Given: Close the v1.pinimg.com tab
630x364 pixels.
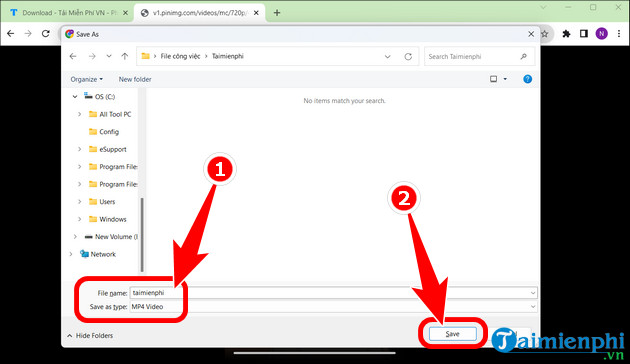Looking at the screenshot, I should (x=256, y=13).
